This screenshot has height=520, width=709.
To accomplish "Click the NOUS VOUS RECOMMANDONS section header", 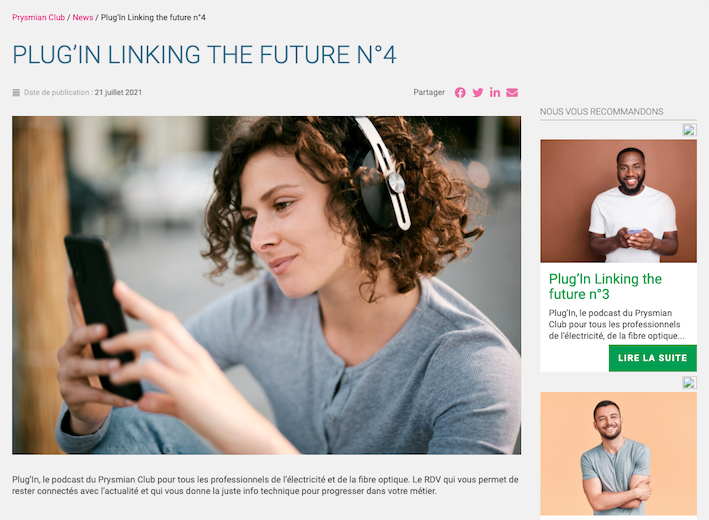I will [x=601, y=112].
